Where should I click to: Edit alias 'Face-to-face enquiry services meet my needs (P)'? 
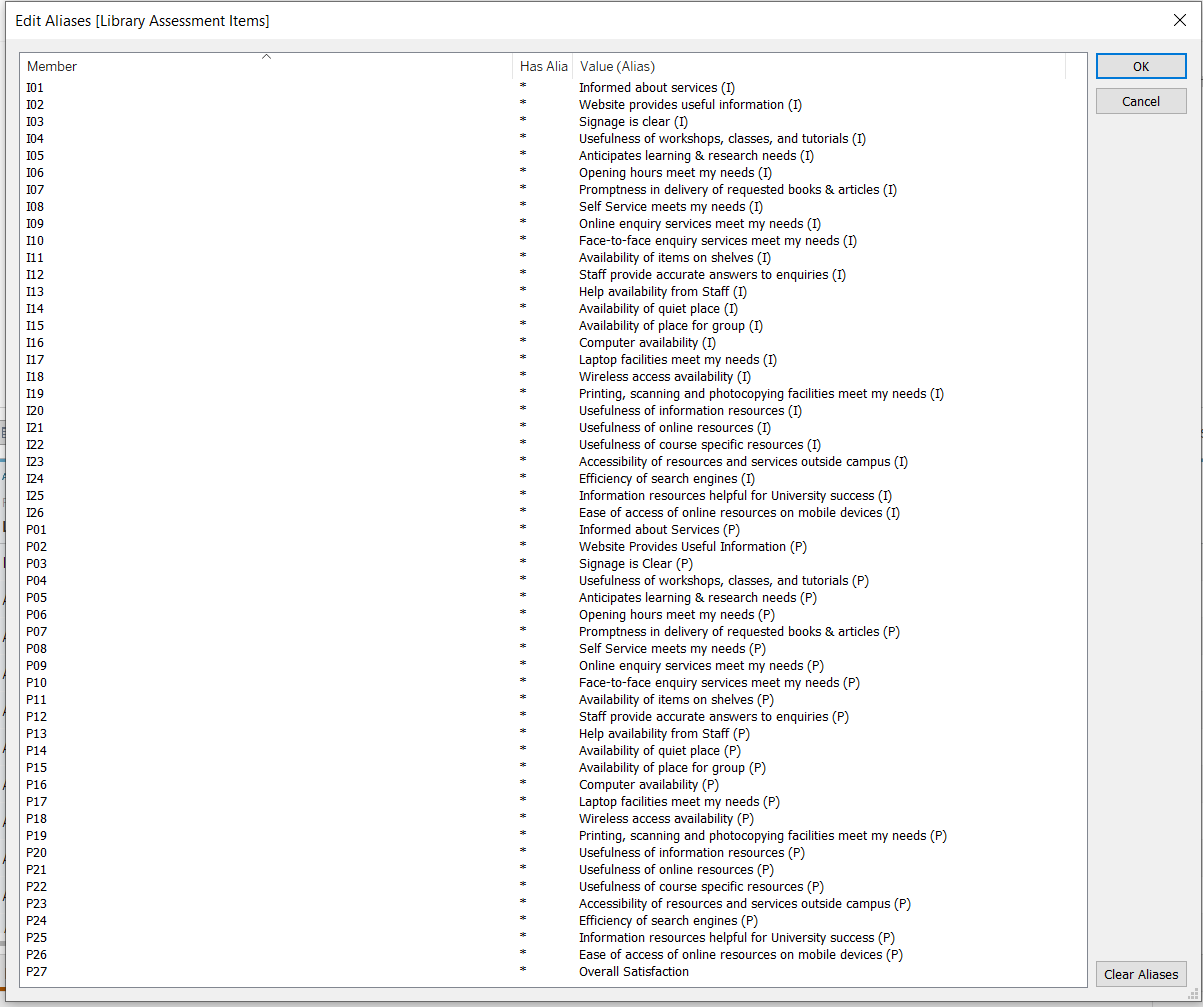point(719,683)
